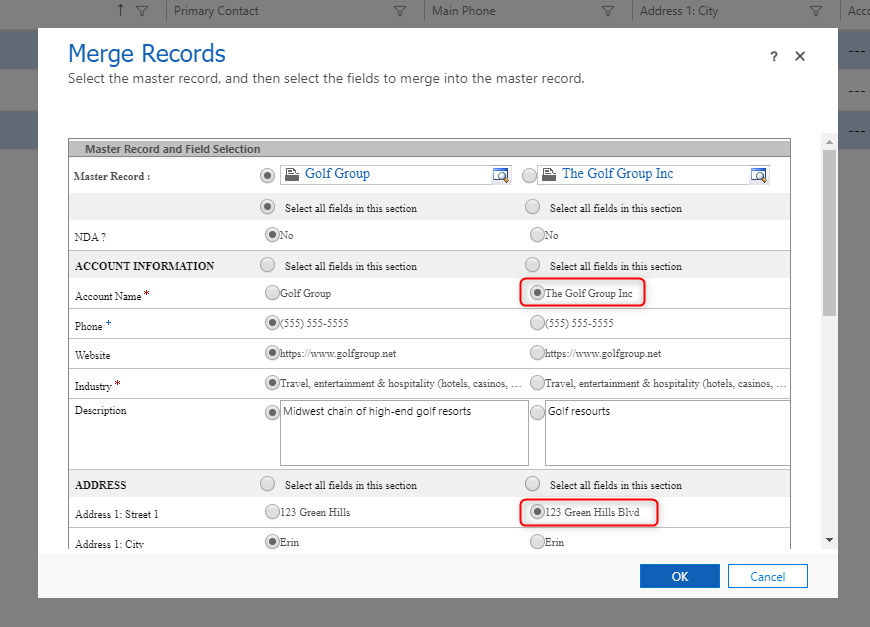Choose NDA value No from left record
The height and width of the screenshot is (627, 870).
tap(272, 235)
